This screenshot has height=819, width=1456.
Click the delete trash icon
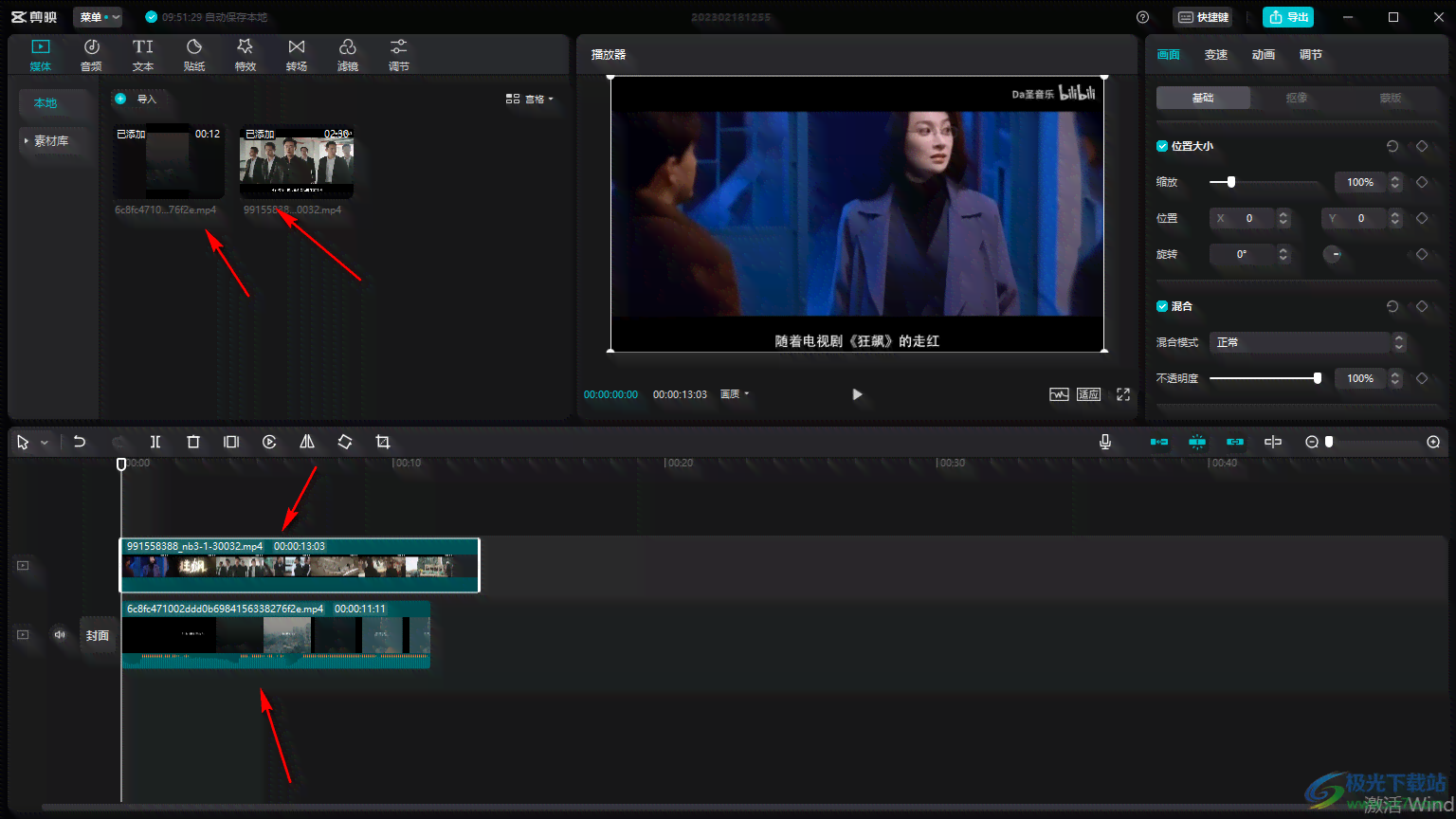[193, 442]
